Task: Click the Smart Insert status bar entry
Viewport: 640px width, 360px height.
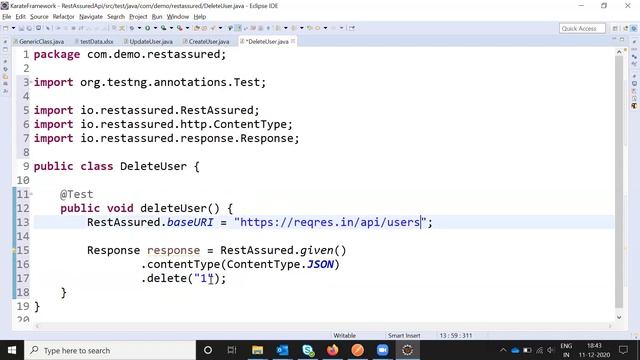Action: [404, 336]
